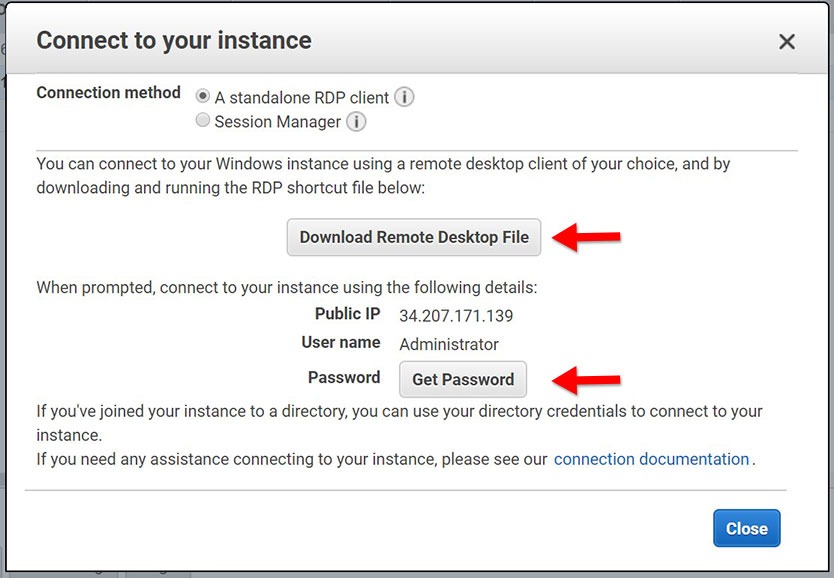Click the red arrow pointing at Download button
The height and width of the screenshot is (578, 834).
point(588,237)
